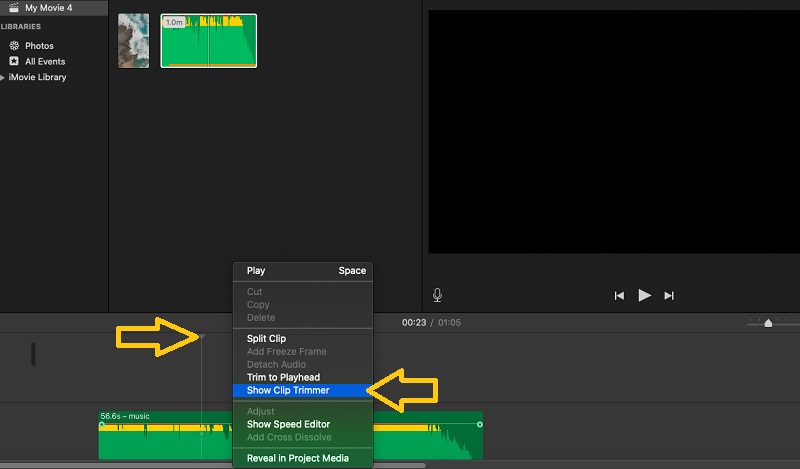
Task: Skip to previous clip in viewer
Action: coord(619,295)
